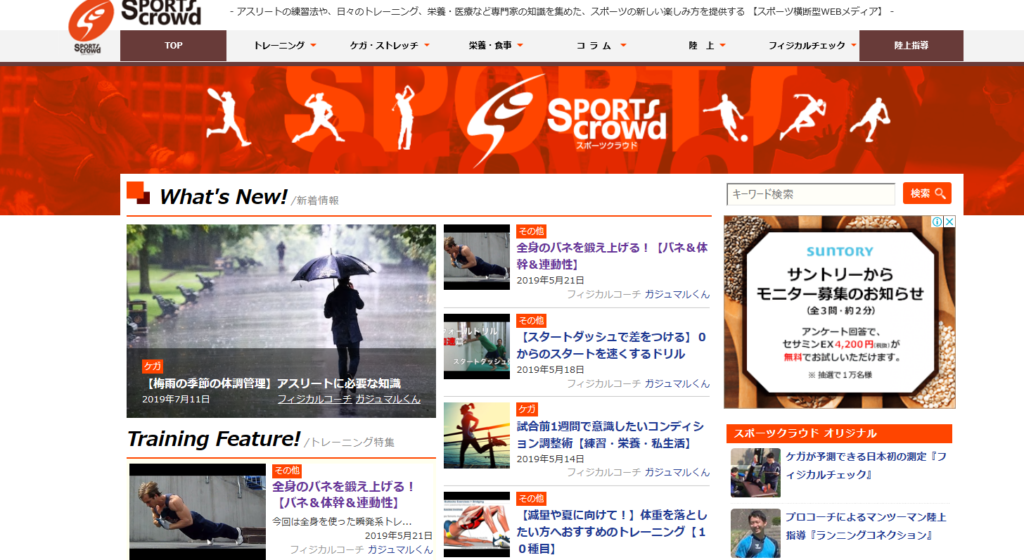
Task: Open フィジカルチェック sidebar thumbnail
Action: [x=756, y=473]
